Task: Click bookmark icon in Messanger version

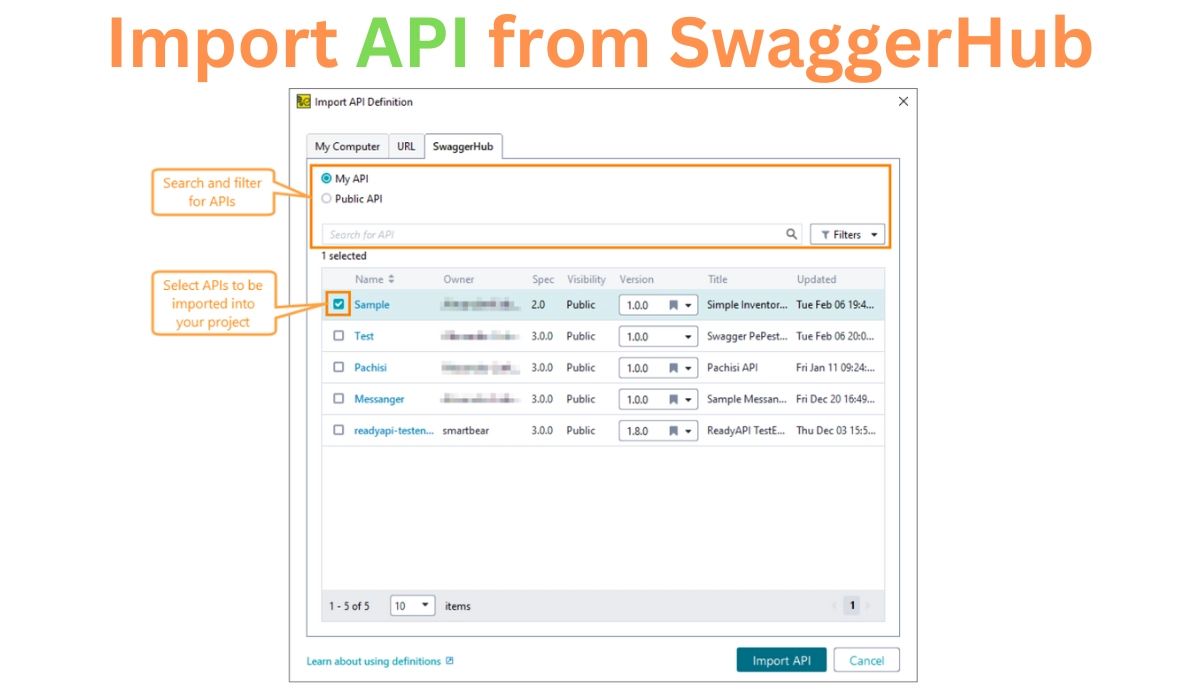Action: coord(674,399)
